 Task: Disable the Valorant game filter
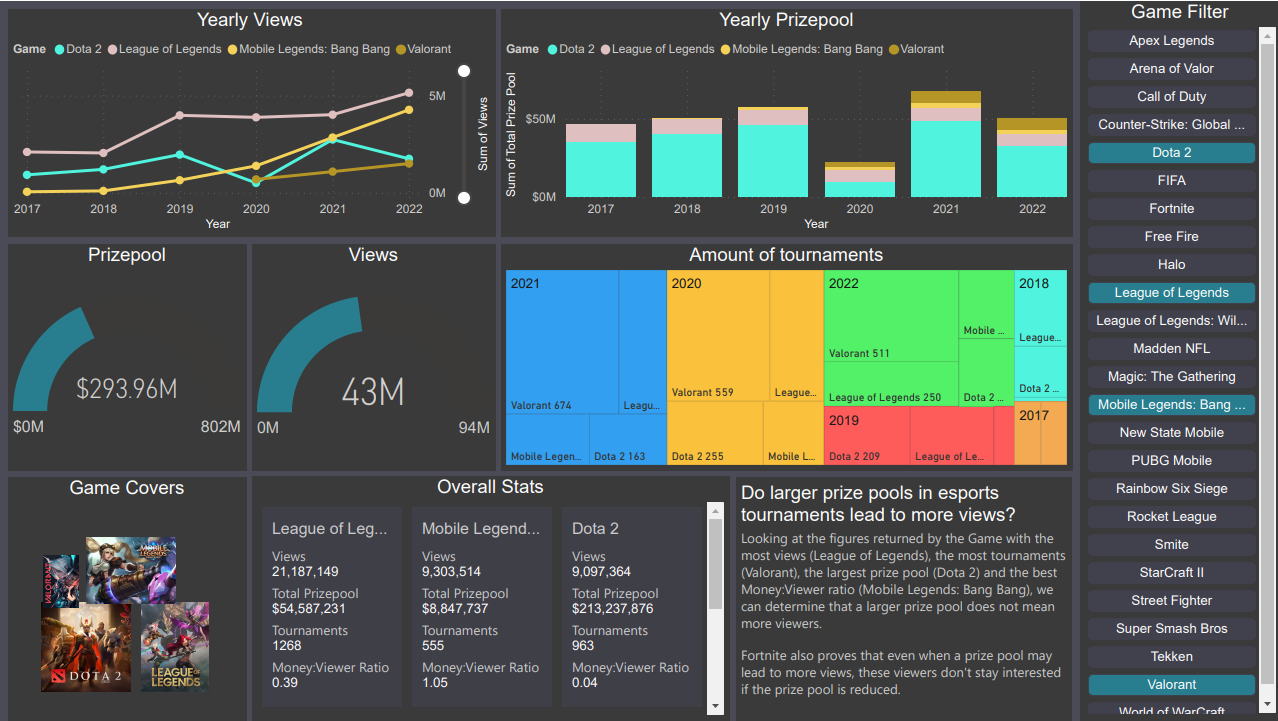[1171, 685]
